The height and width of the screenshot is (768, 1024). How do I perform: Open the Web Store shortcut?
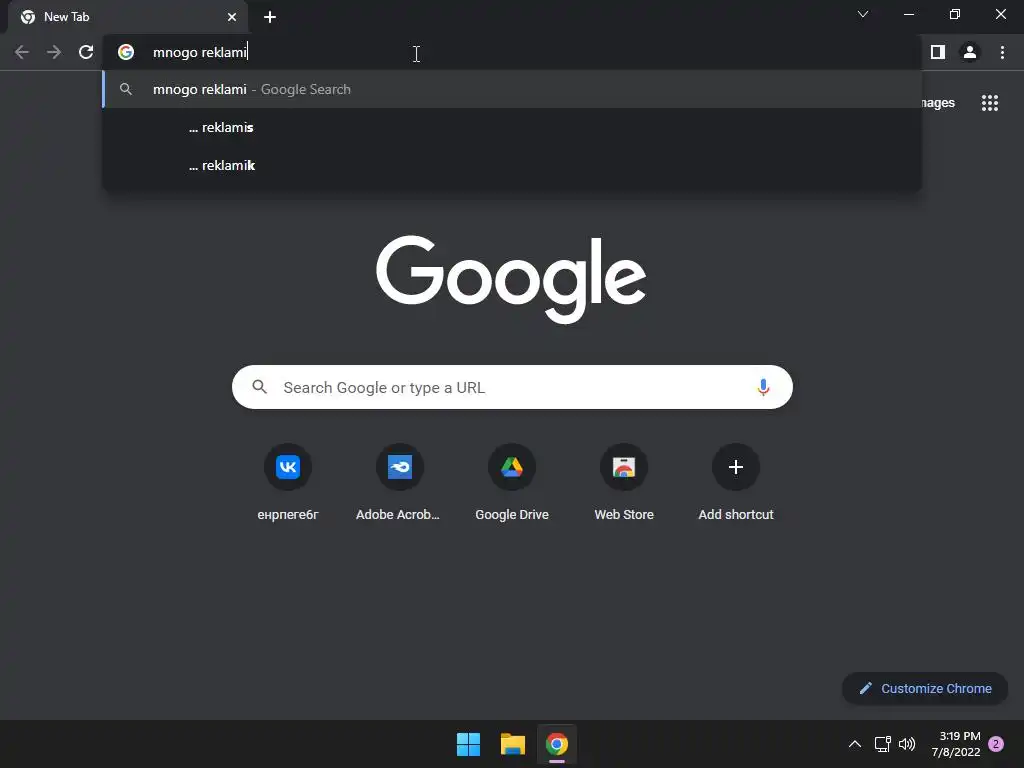(x=624, y=482)
